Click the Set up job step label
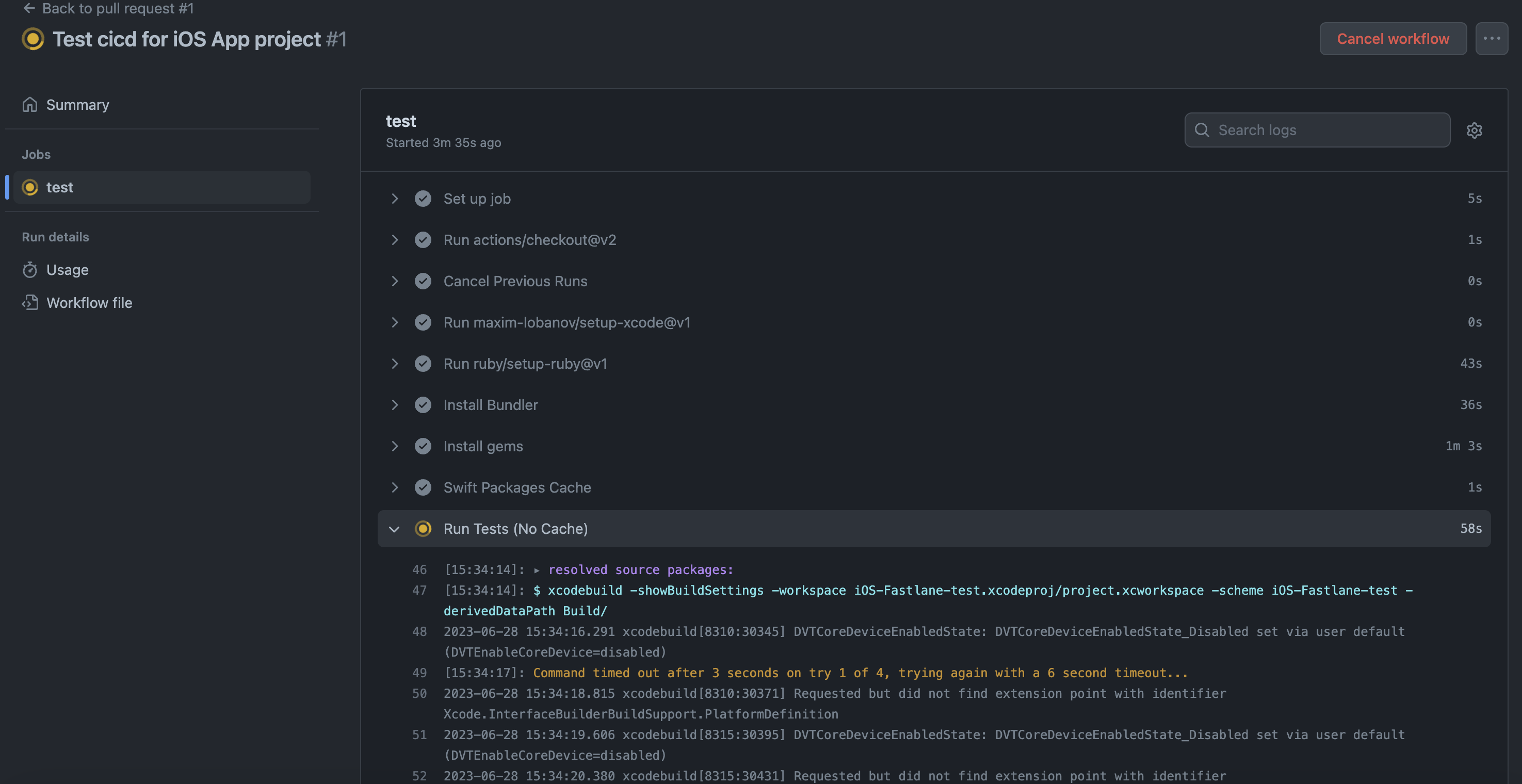Screen dimensions: 1522x784 (x=477, y=199)
